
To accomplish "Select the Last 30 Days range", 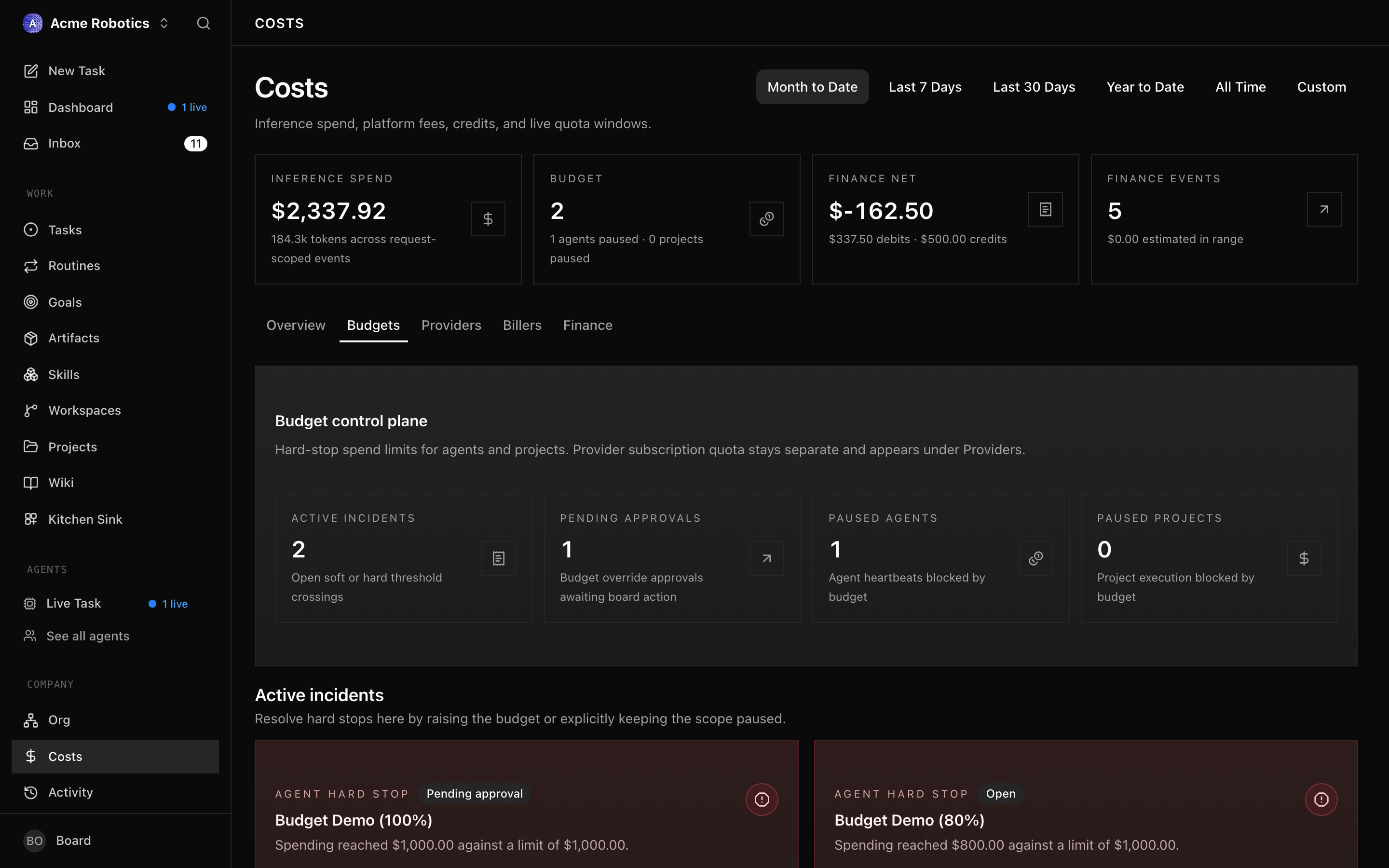I will point(1034,87).
